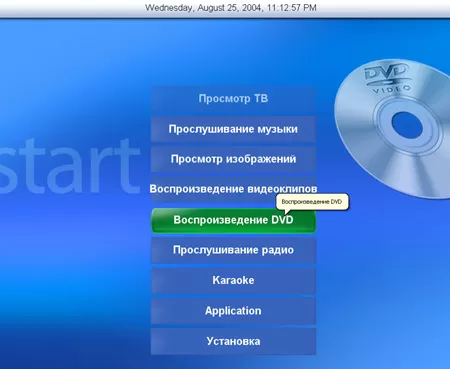Click the Воспроизведение DVD tooltip bubble

(312, 202)
